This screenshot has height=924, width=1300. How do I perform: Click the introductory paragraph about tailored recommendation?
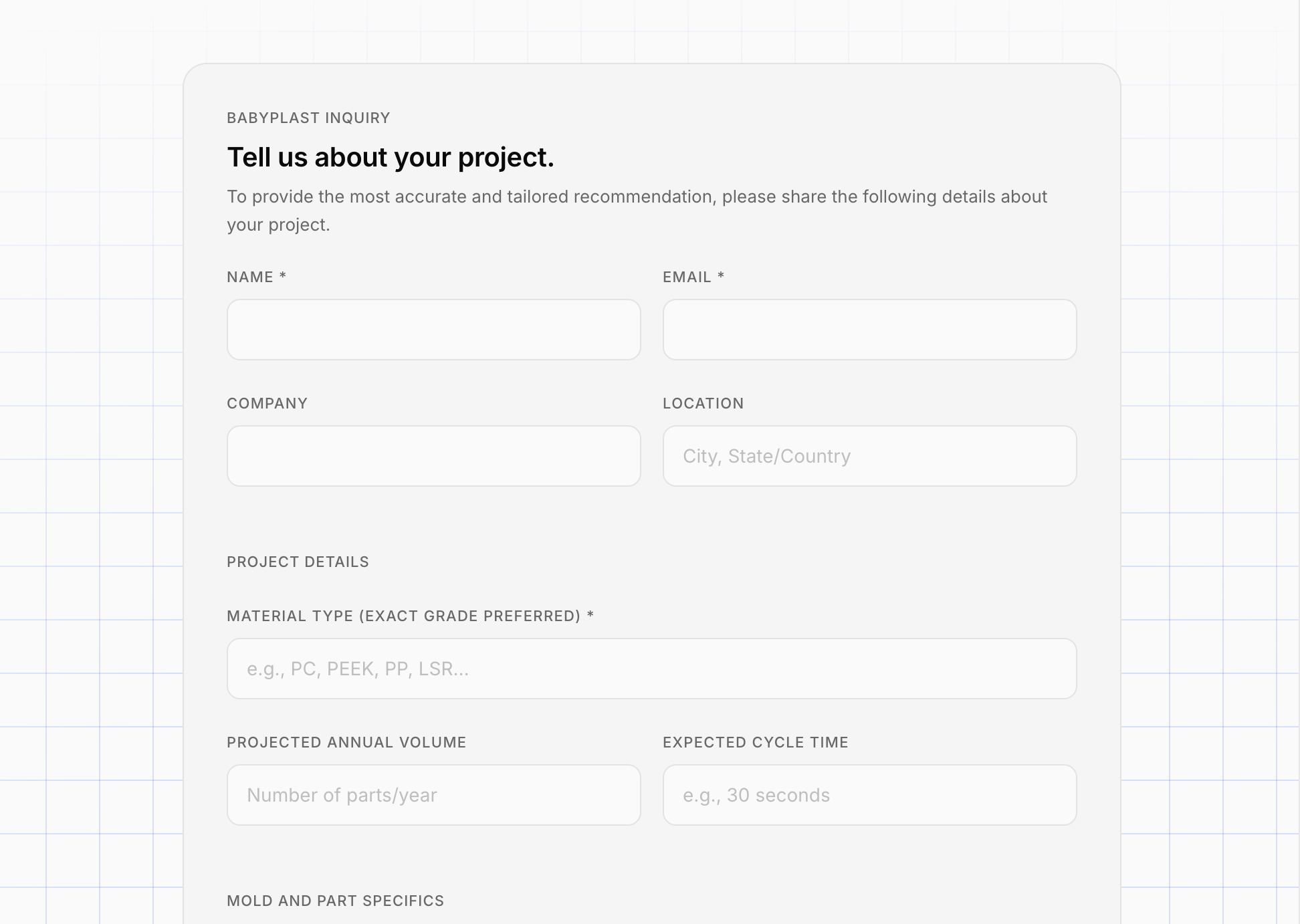(x=637, y=211)
